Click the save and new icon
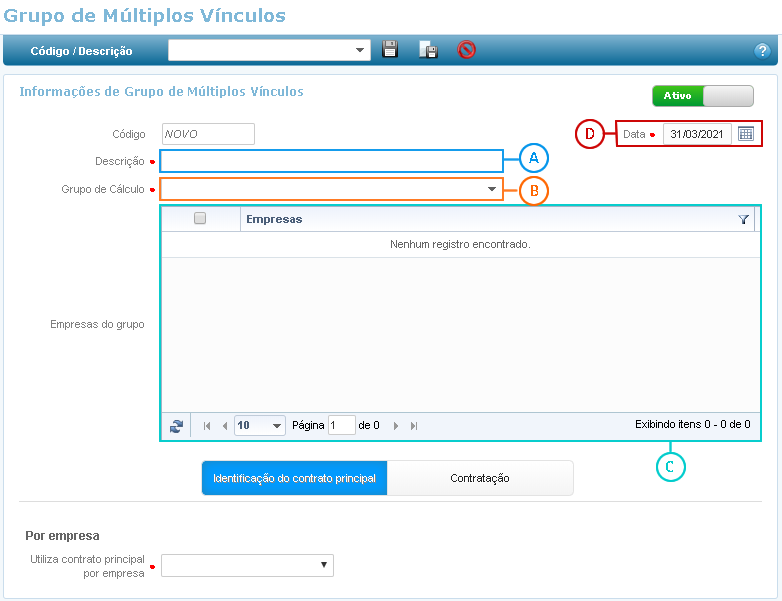The image size is (782, 601). point(428,50)
